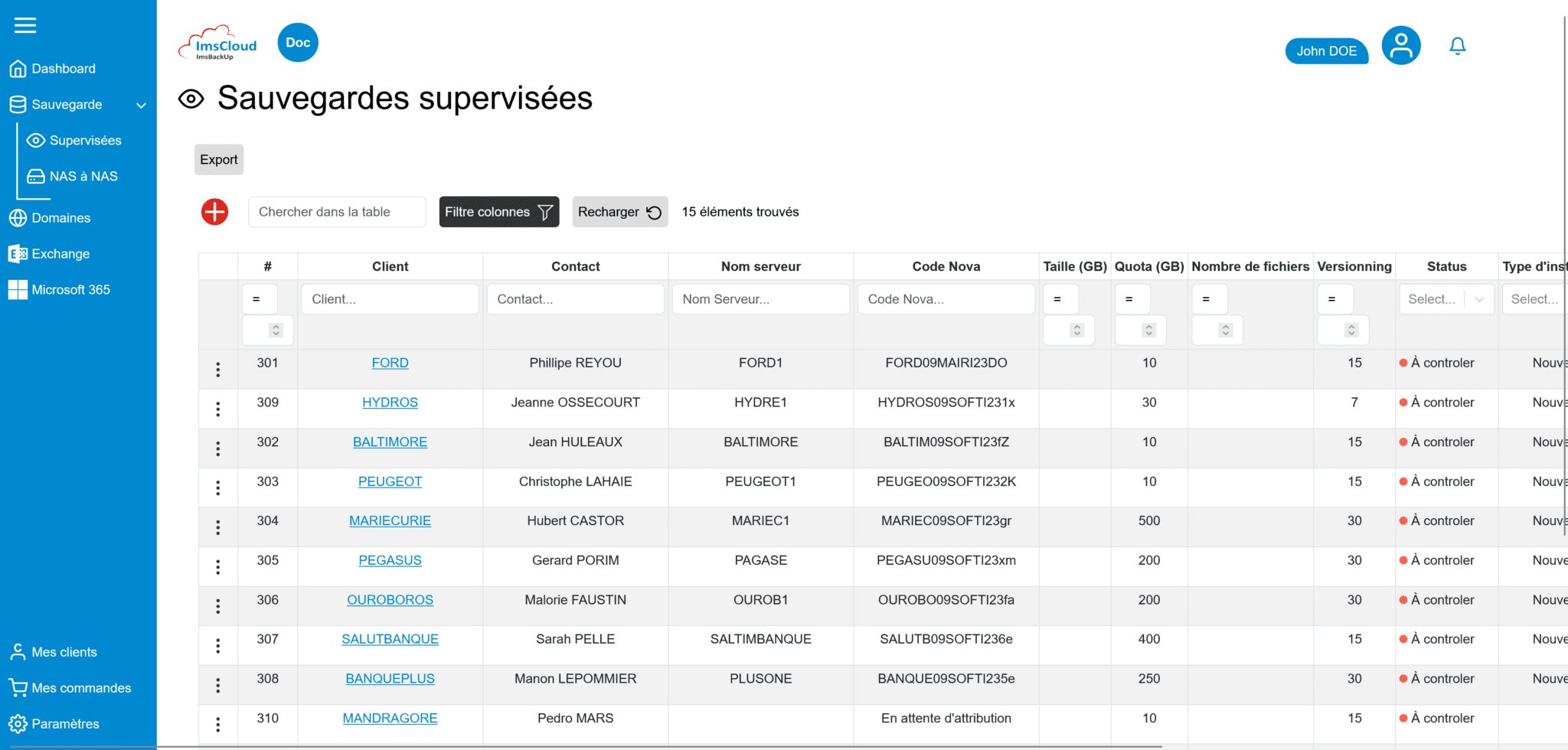The width and height of the screenshot is (1568, 750).
Task: Open row actions menu for FORD
Action: (x=218, y=370)
